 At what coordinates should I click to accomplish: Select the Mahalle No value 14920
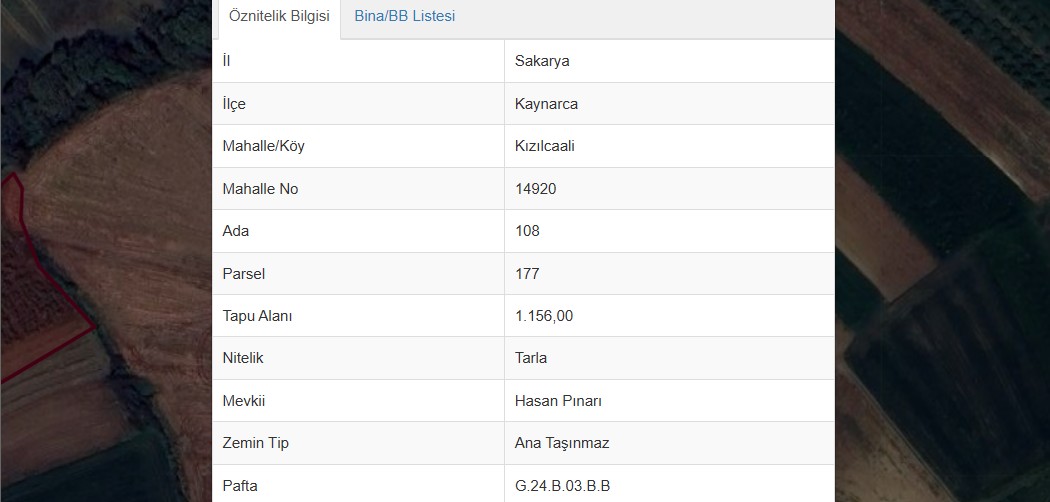tap(536, 189)
